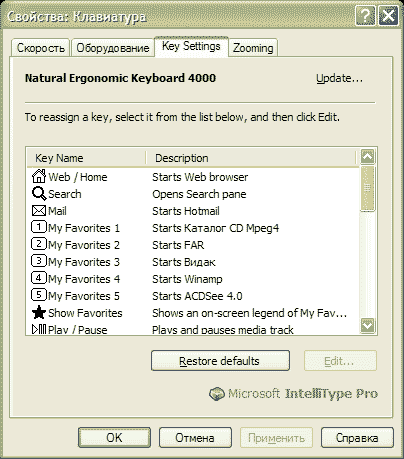Click the Play / Pause key icon
404x459 pixels.
click(x=39, y=329)
